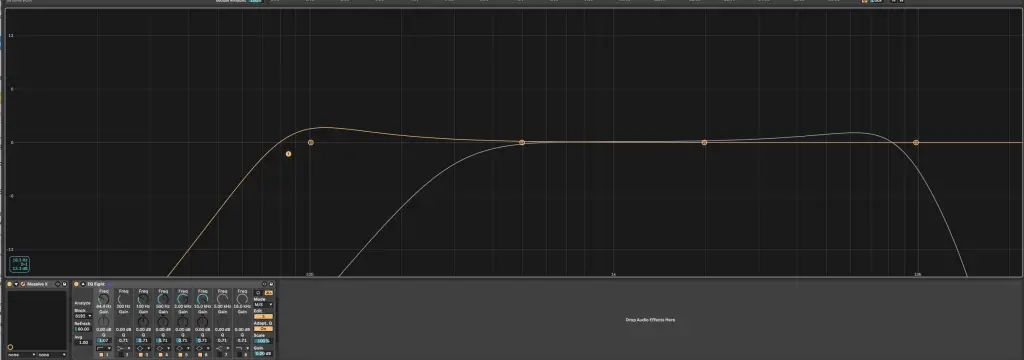Open the Massive X plug-in window wrench icon
The height and width of the screenshot is (360, 1024).
click(23, 284)
